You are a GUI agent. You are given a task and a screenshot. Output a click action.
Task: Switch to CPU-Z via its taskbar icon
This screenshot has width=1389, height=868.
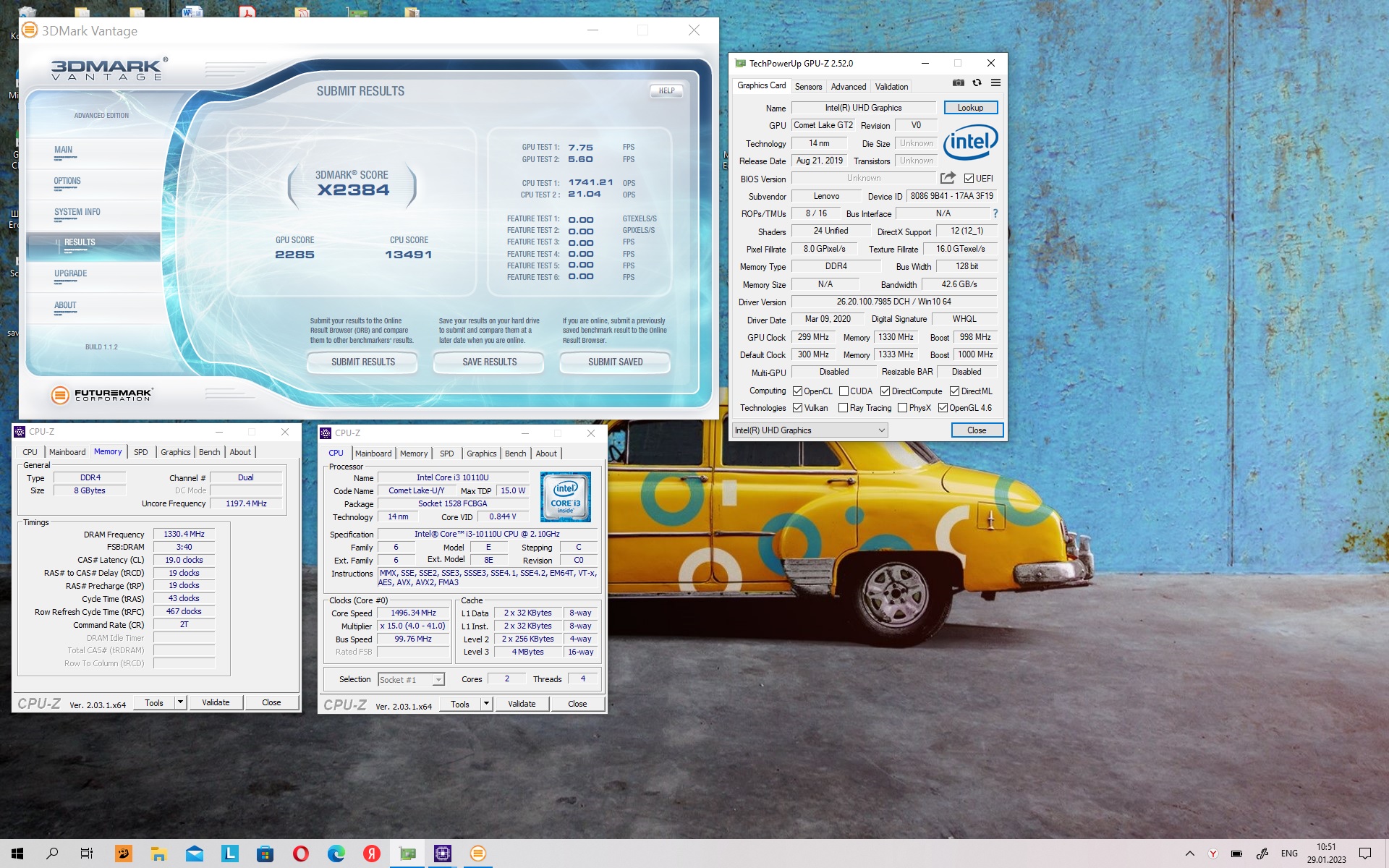(443, 854)
